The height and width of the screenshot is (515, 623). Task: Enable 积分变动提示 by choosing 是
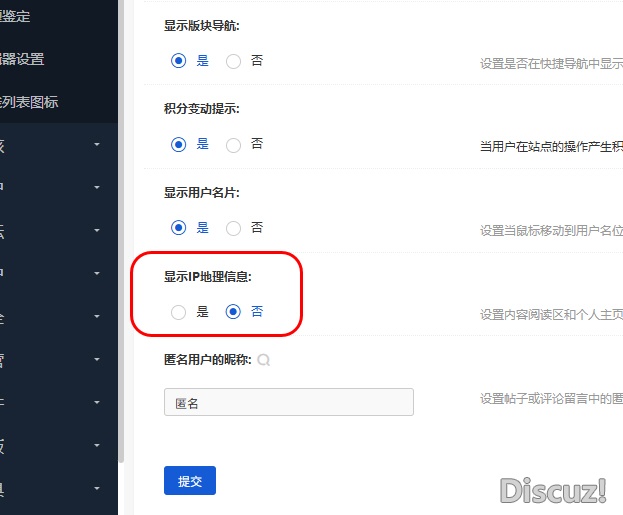click(179, 145)
